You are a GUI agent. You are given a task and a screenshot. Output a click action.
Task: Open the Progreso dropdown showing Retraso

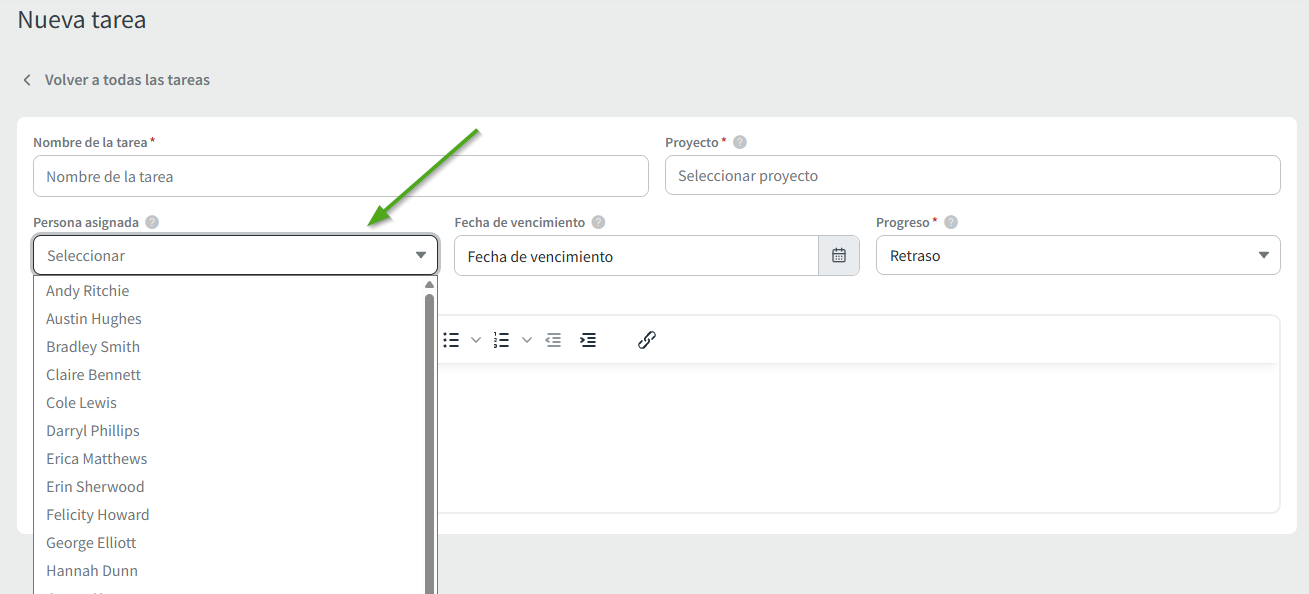(1077, 256)
